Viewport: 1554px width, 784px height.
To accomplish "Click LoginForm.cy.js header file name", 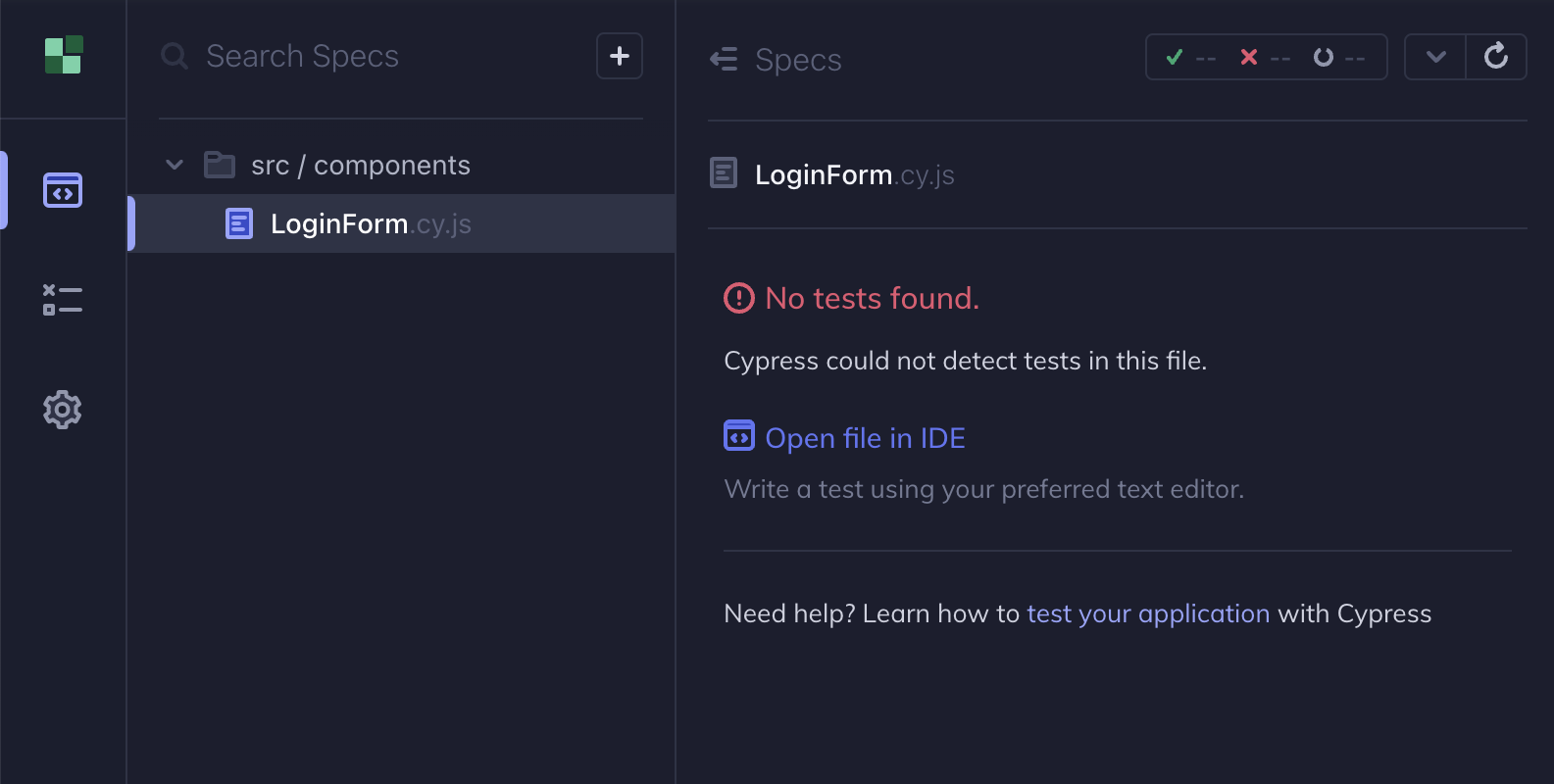I will pos(855,174).
